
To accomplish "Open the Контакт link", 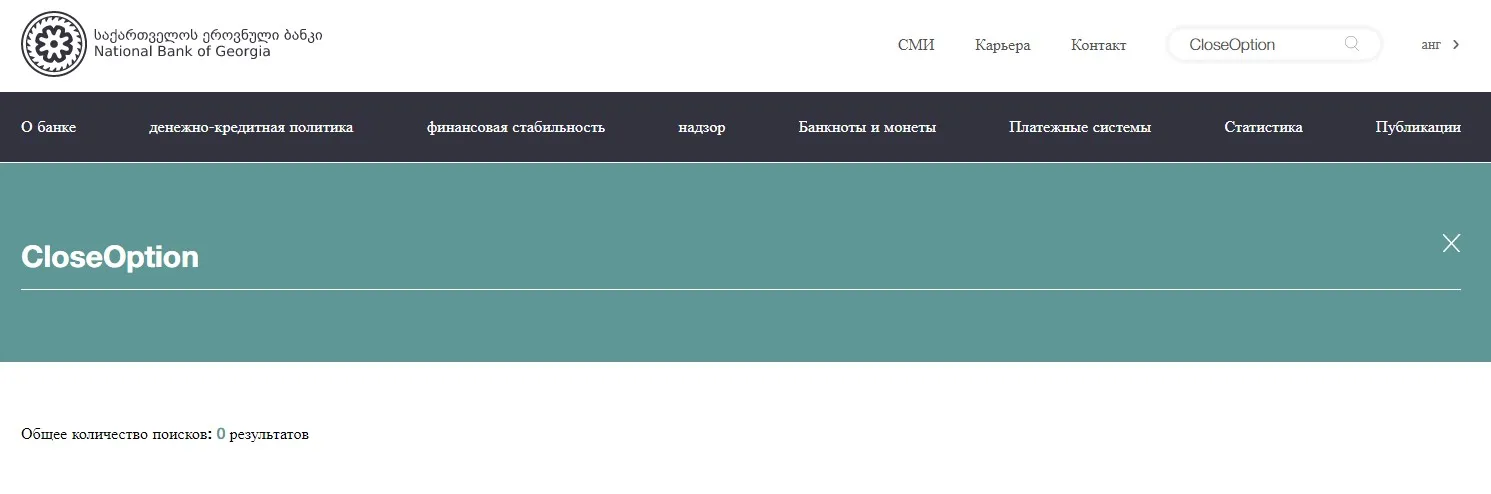I will tap(1098, 45).
